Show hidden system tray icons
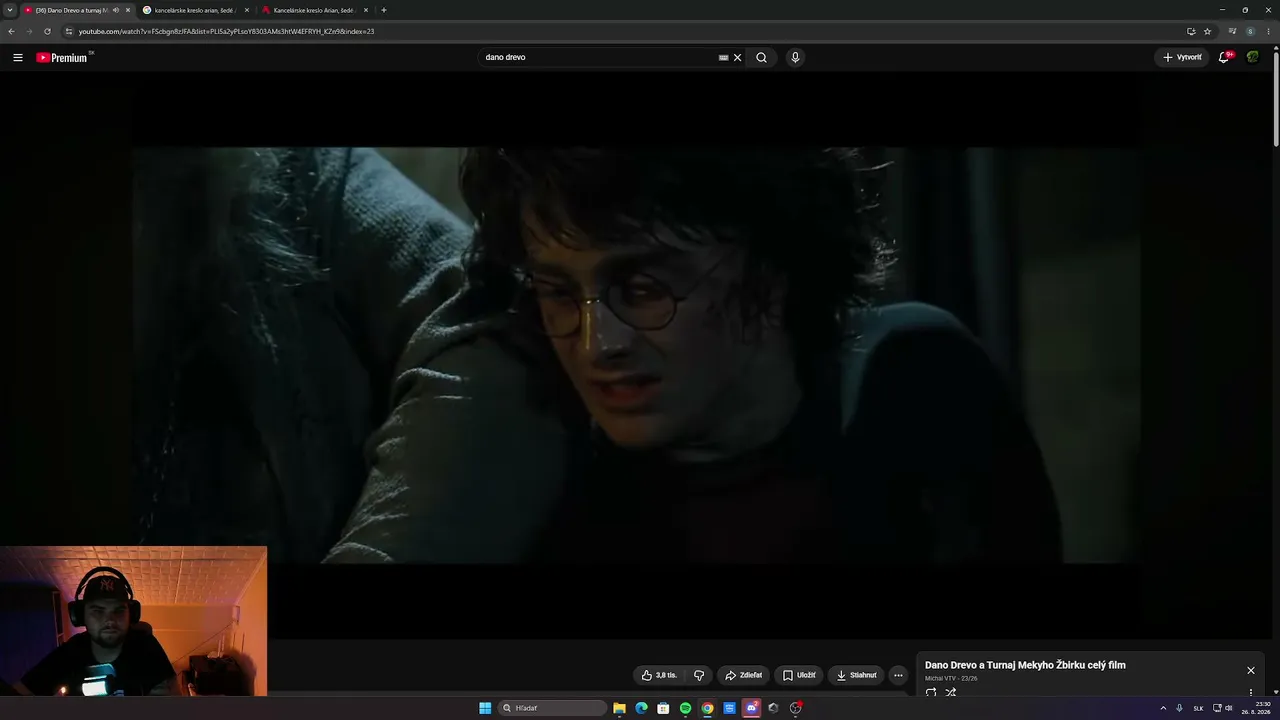The width and height of the screenshot is (1280, 720). [1163, 708]
